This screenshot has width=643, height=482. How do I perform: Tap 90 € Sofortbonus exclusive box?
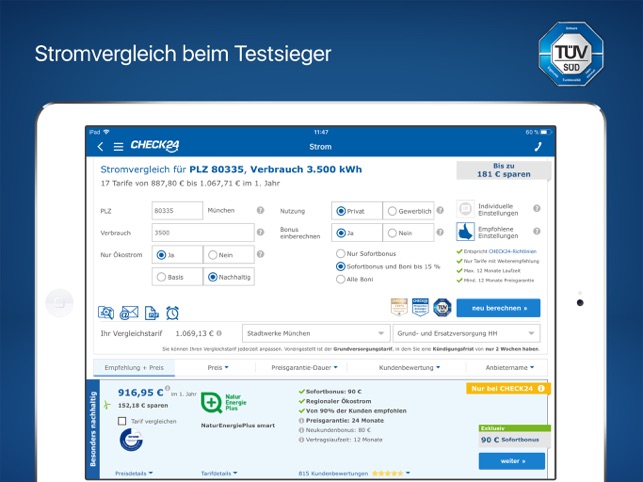click(515, 437)
